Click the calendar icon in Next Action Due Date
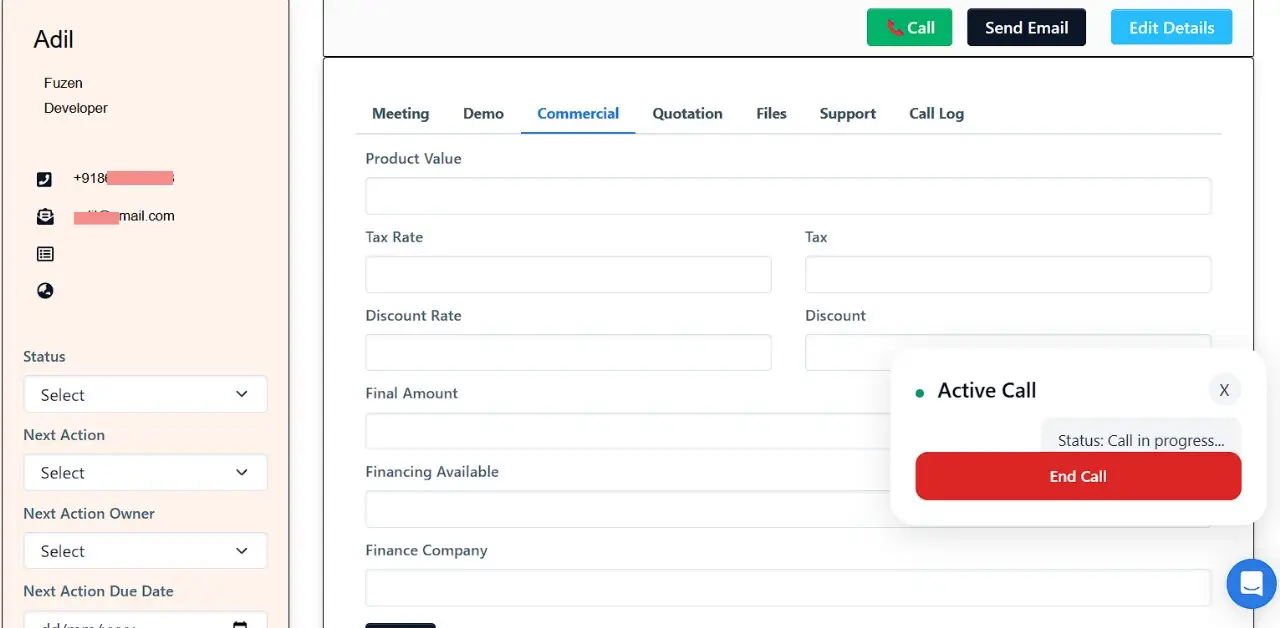1280x628 pixels. click(240, 626)
